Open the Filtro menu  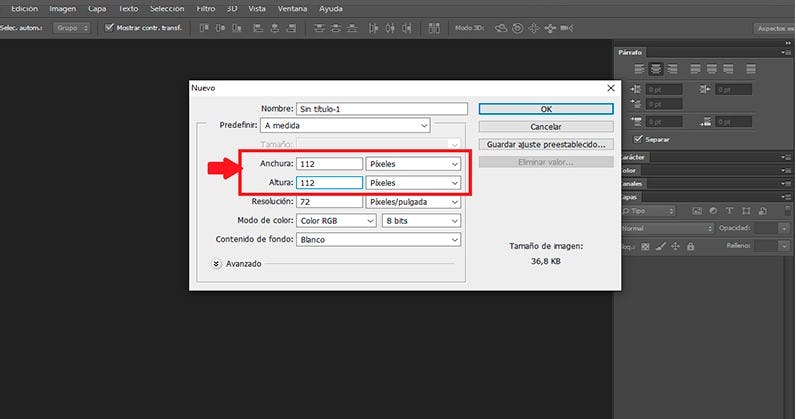coord(205,8)
